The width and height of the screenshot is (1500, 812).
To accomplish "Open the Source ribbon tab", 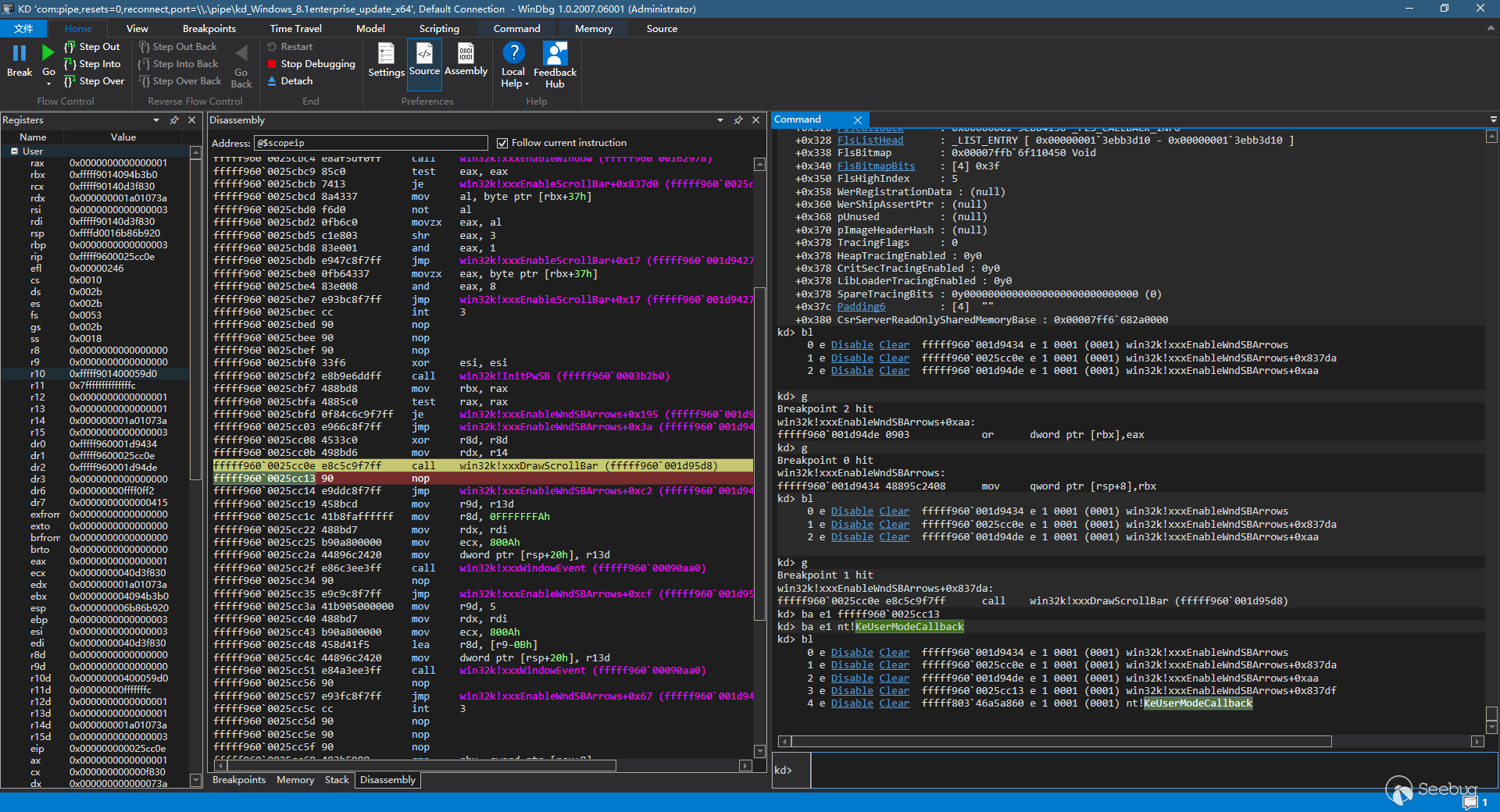I will point(662,29).
